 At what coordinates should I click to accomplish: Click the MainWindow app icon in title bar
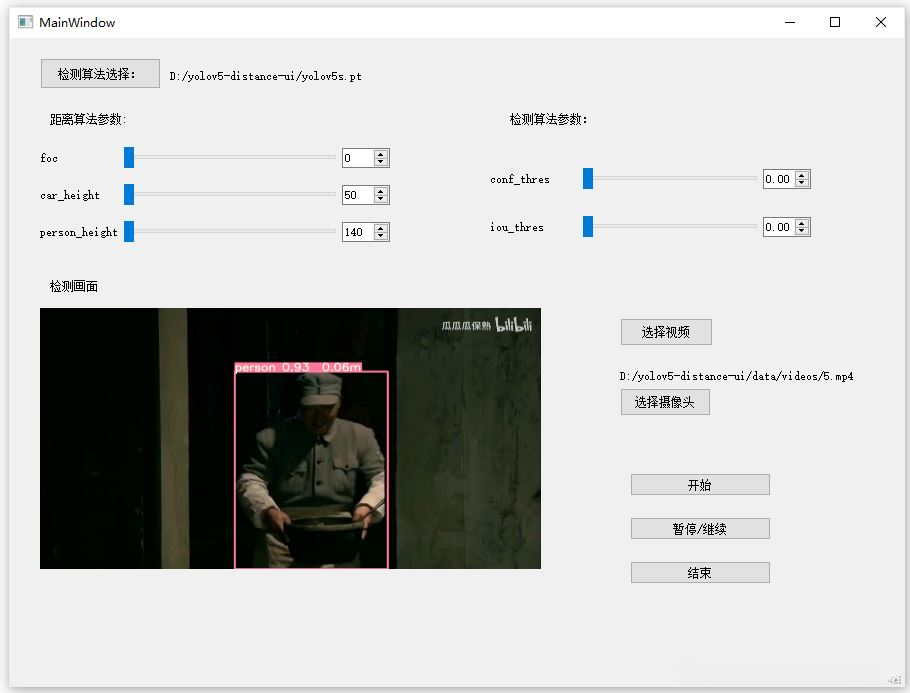pyautogui.click(x=26, y=22)
